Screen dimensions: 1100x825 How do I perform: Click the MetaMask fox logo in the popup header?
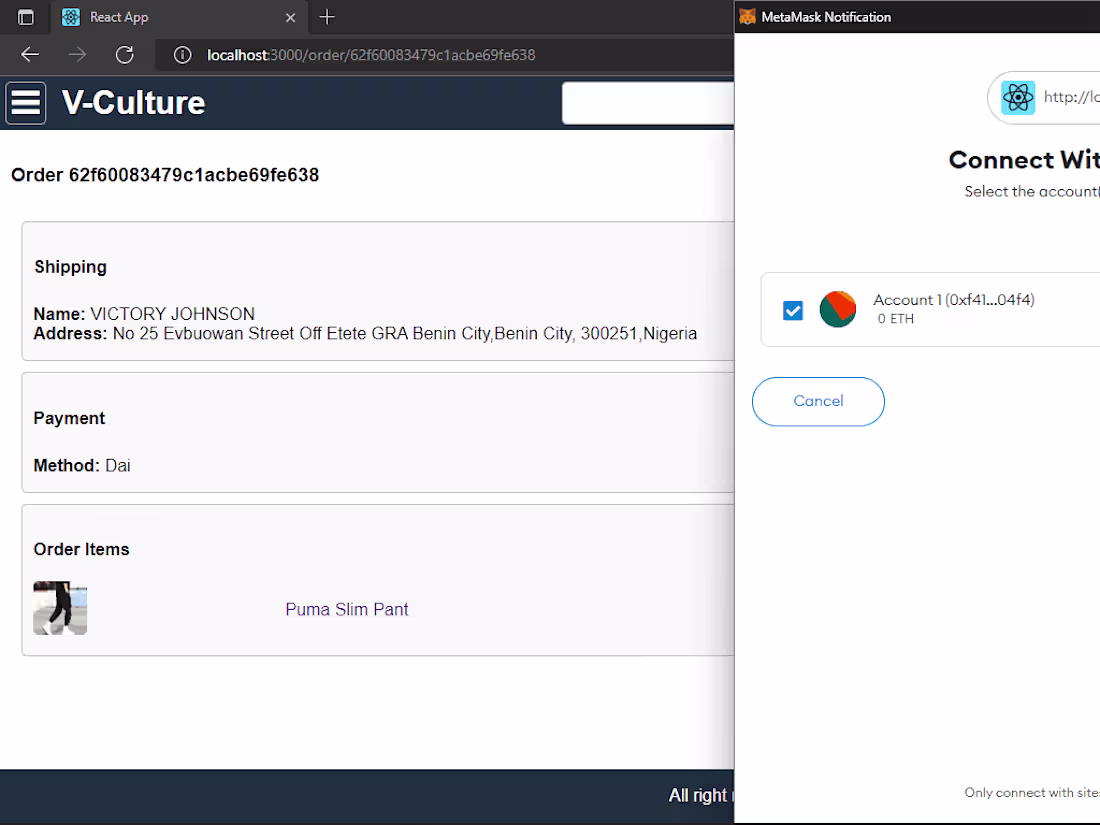747,16
